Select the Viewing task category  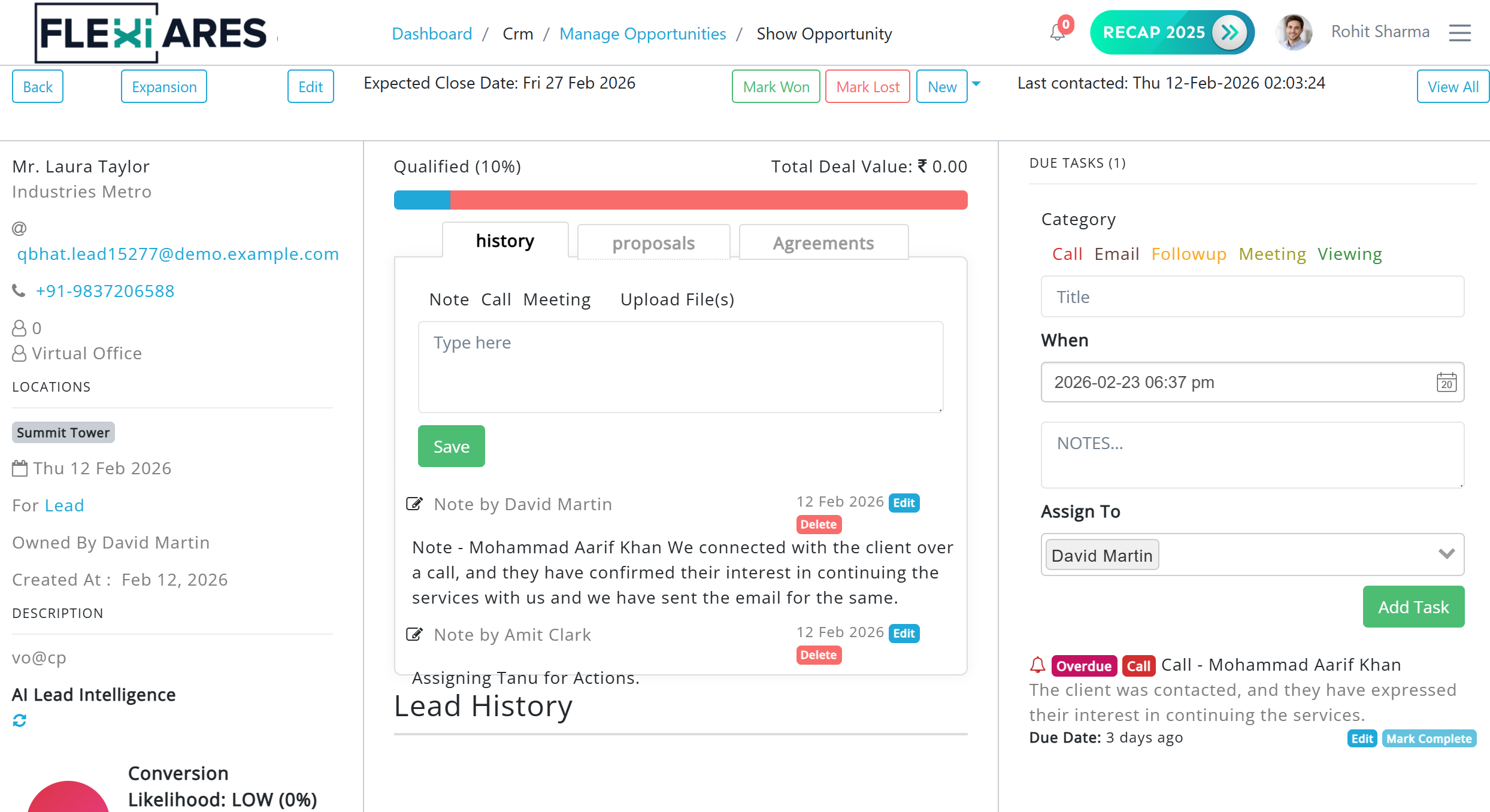[x=1350, y=254]
